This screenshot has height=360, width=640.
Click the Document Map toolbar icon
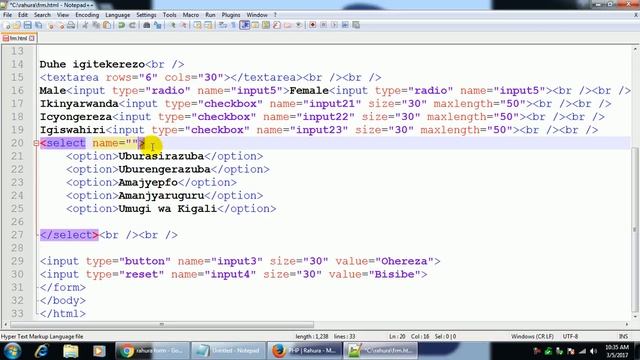[x=266, y=25]
